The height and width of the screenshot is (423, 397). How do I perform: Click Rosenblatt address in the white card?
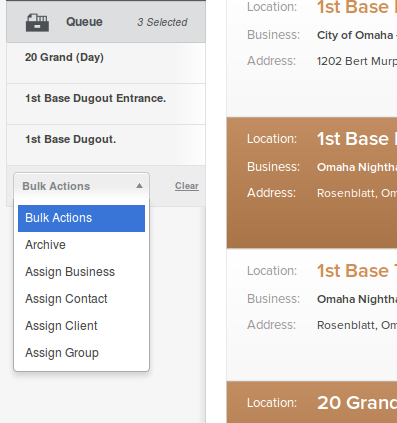(x=357, y=325)
